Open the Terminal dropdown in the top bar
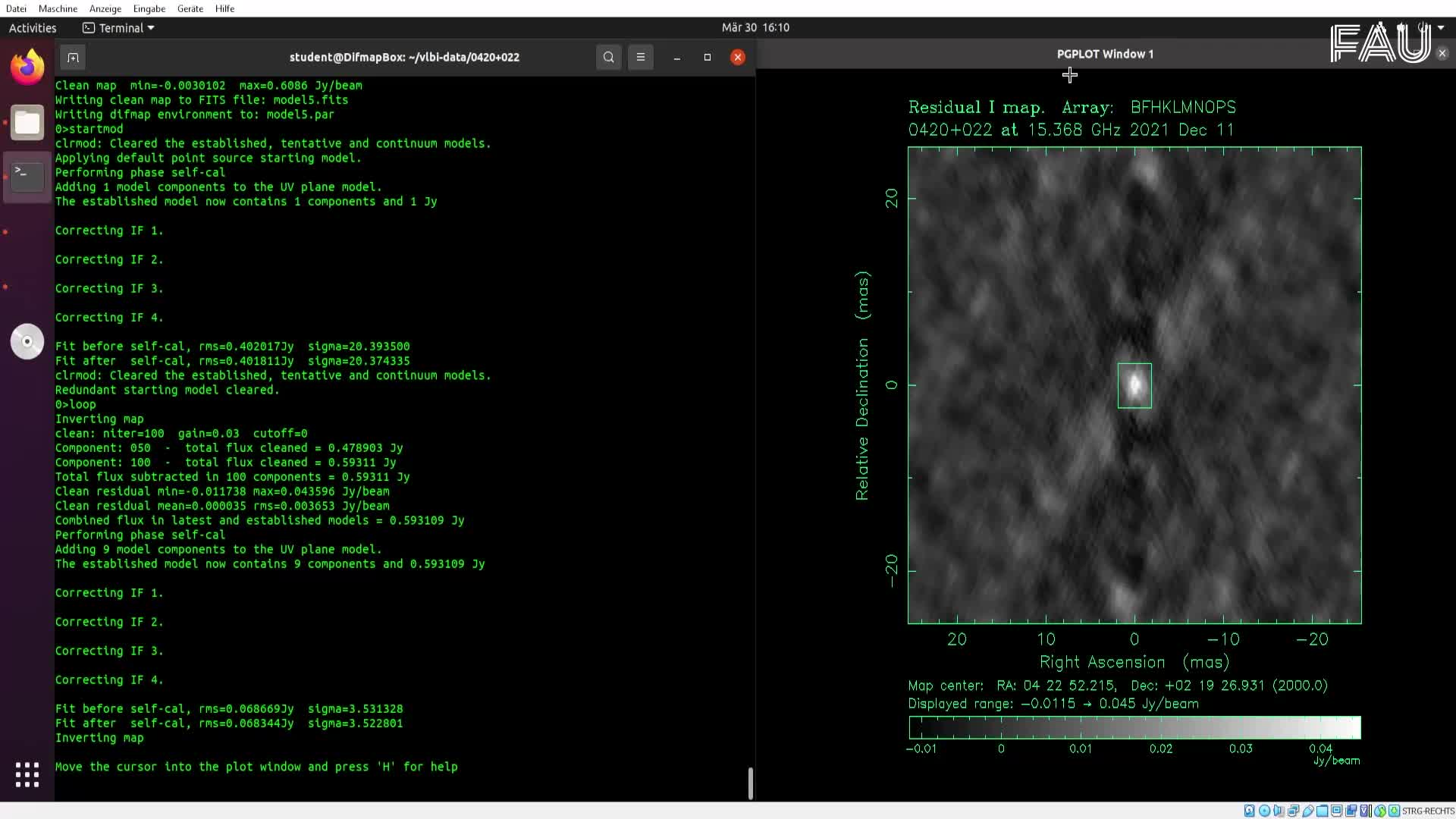Screen dimensions: 1456x819 tap(118, 28)
